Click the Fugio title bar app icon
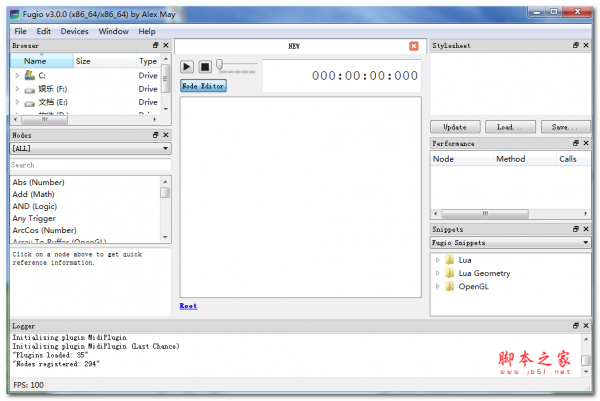Viewport: 600px width, 401px height. (15, 15)
